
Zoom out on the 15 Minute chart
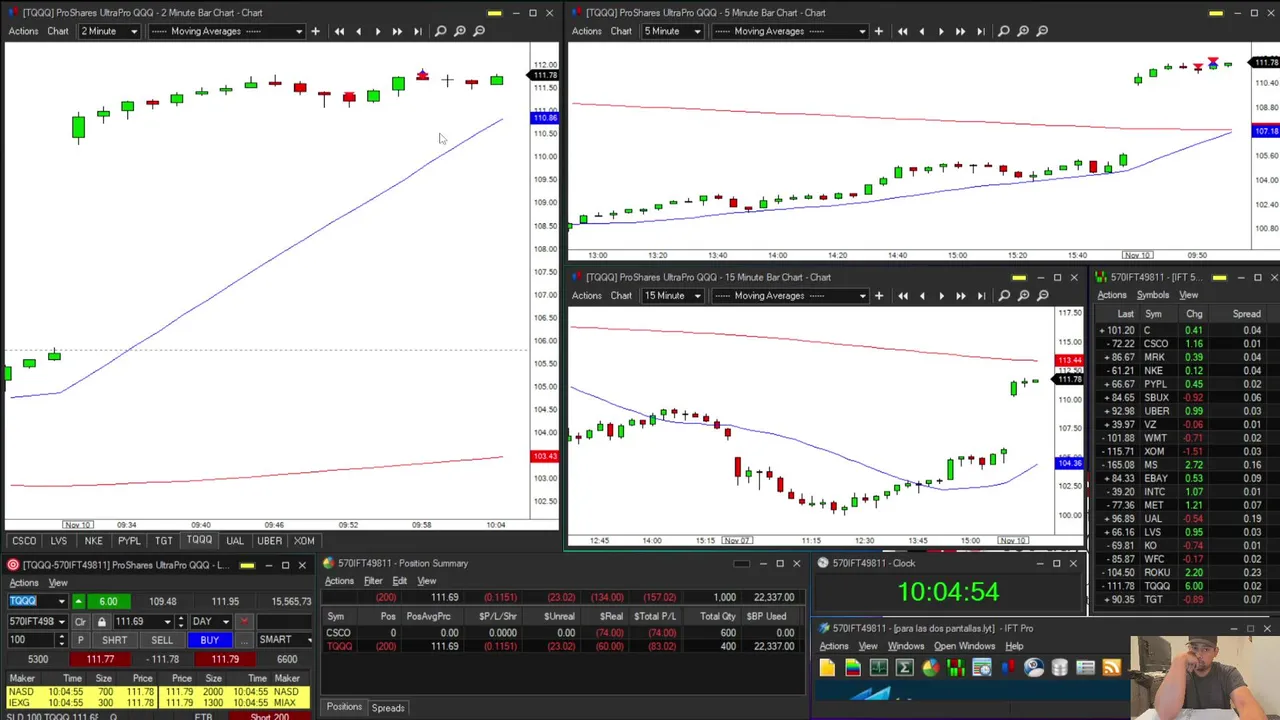(x=1042, y=295)
